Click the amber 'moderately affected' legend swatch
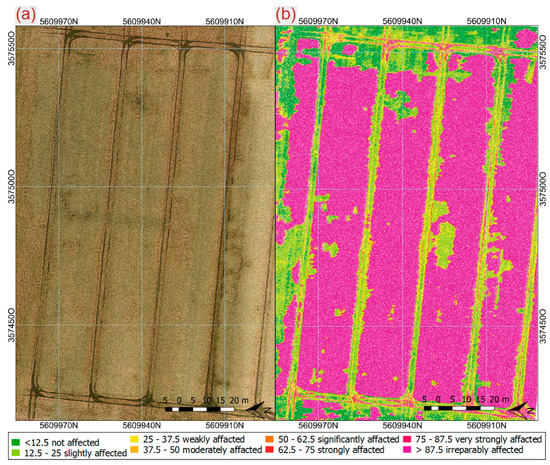The height and width of the screenshot is (465, 550). coord(134,449)
